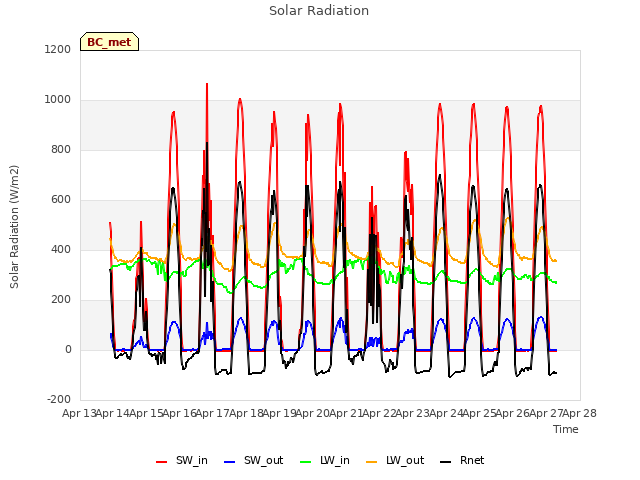The width and height of the screenshot is (640, 480).
Task: Click the Apr 20 x-axis label
Action: coord(313,413)
